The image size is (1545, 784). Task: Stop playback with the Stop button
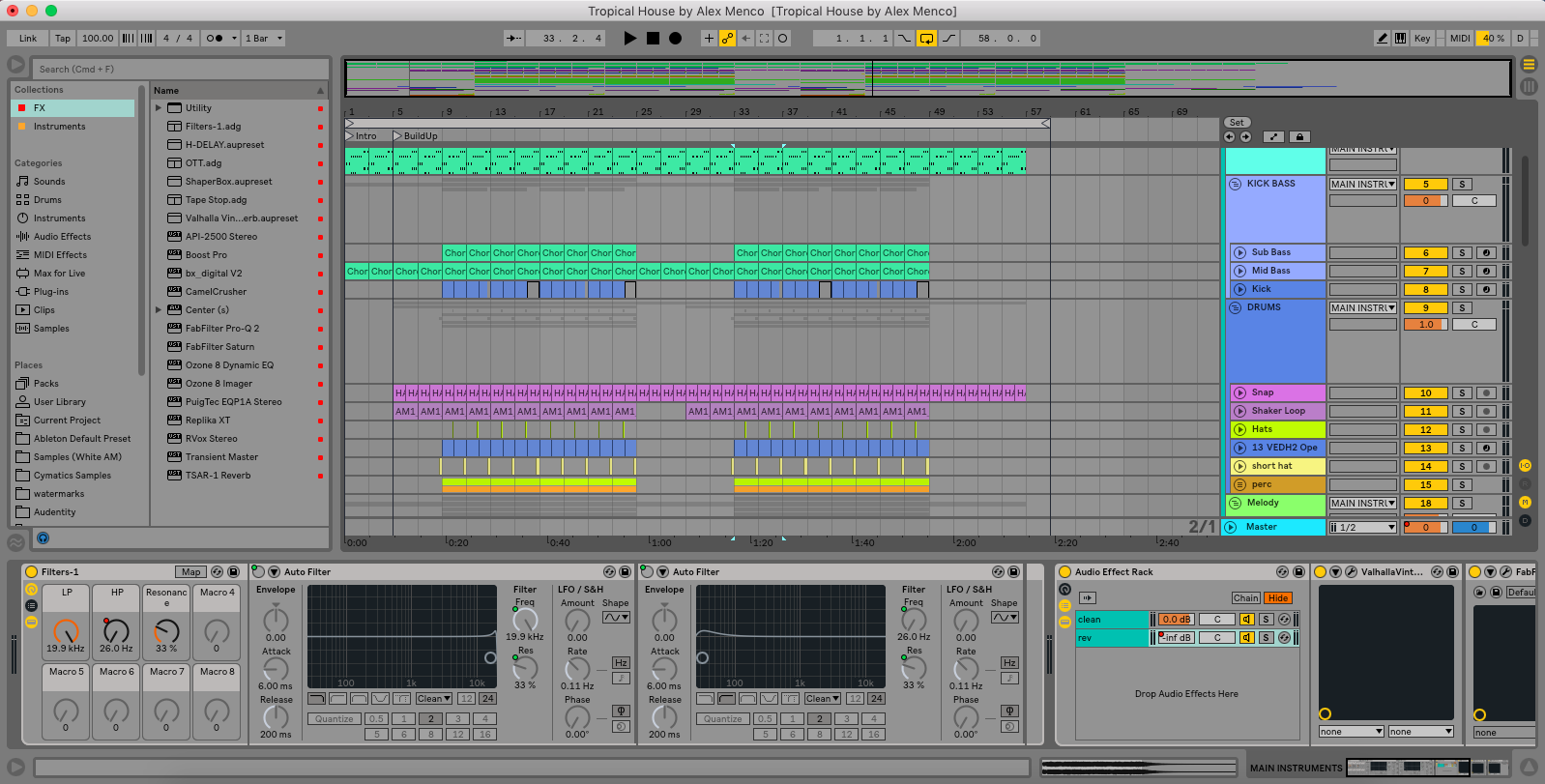click(x=653, y=39)
